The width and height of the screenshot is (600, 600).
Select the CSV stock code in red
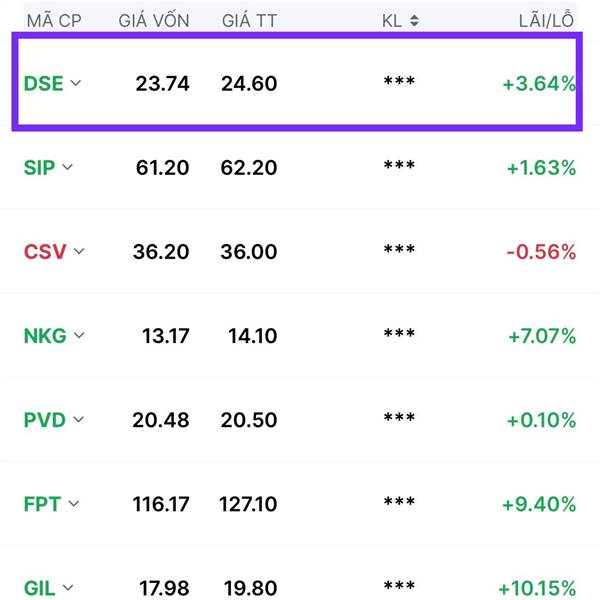click(45, 252)
